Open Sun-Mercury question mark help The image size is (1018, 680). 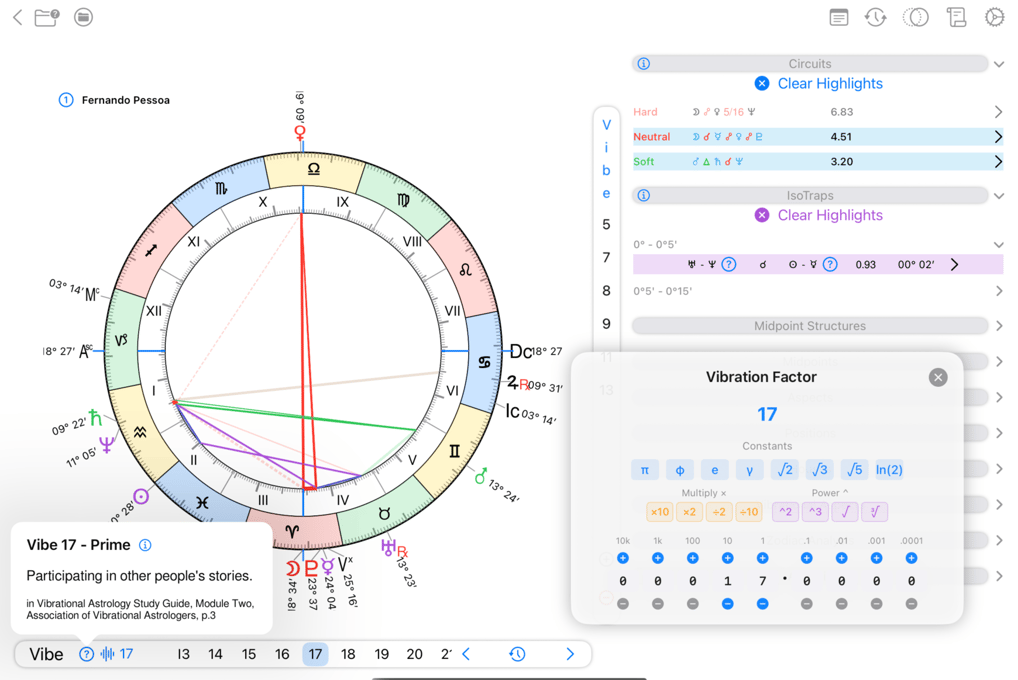coord(830,264)
